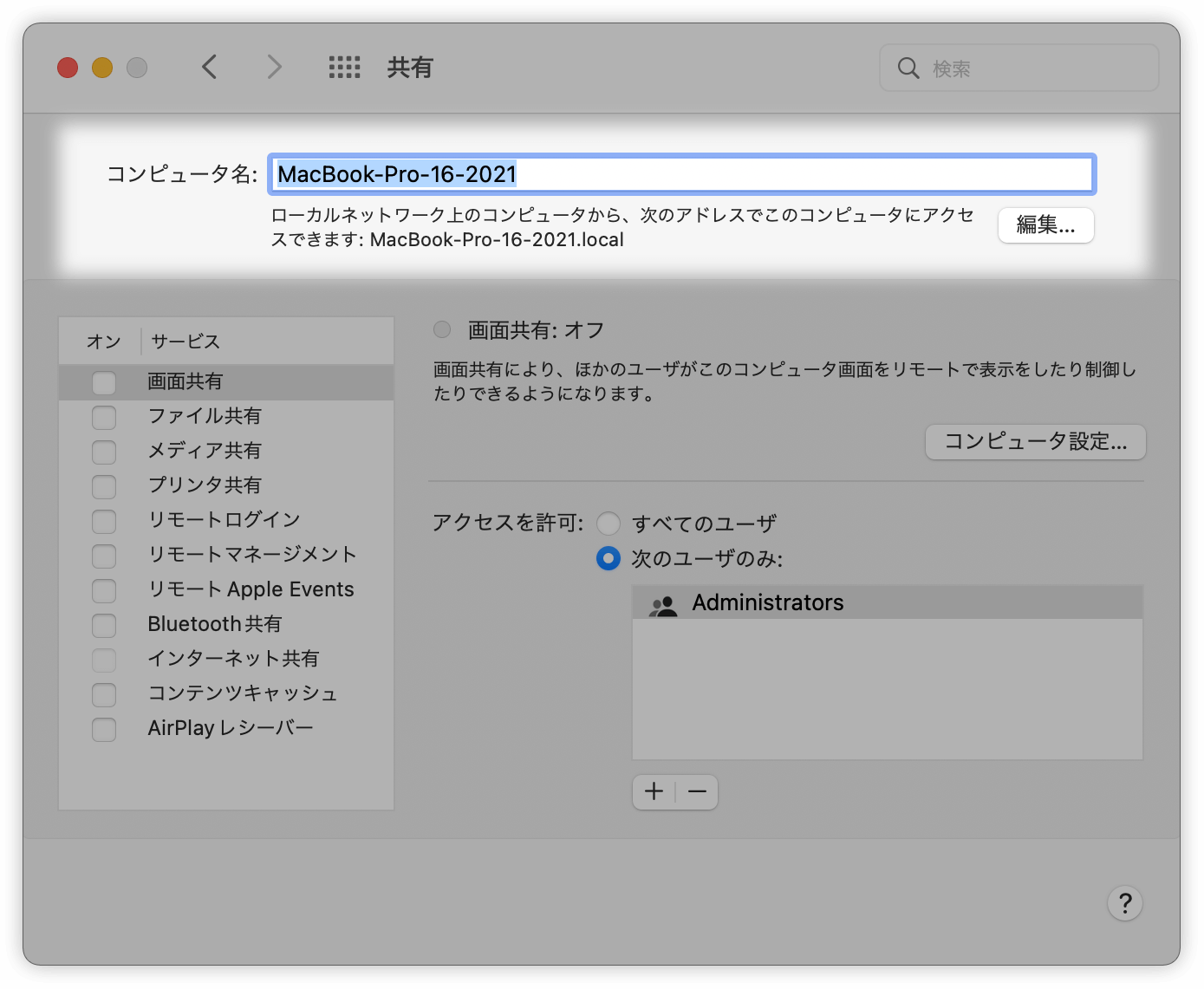Click the 編集… button
The width and height of the screenshot is (1204, 989).
1046,225
